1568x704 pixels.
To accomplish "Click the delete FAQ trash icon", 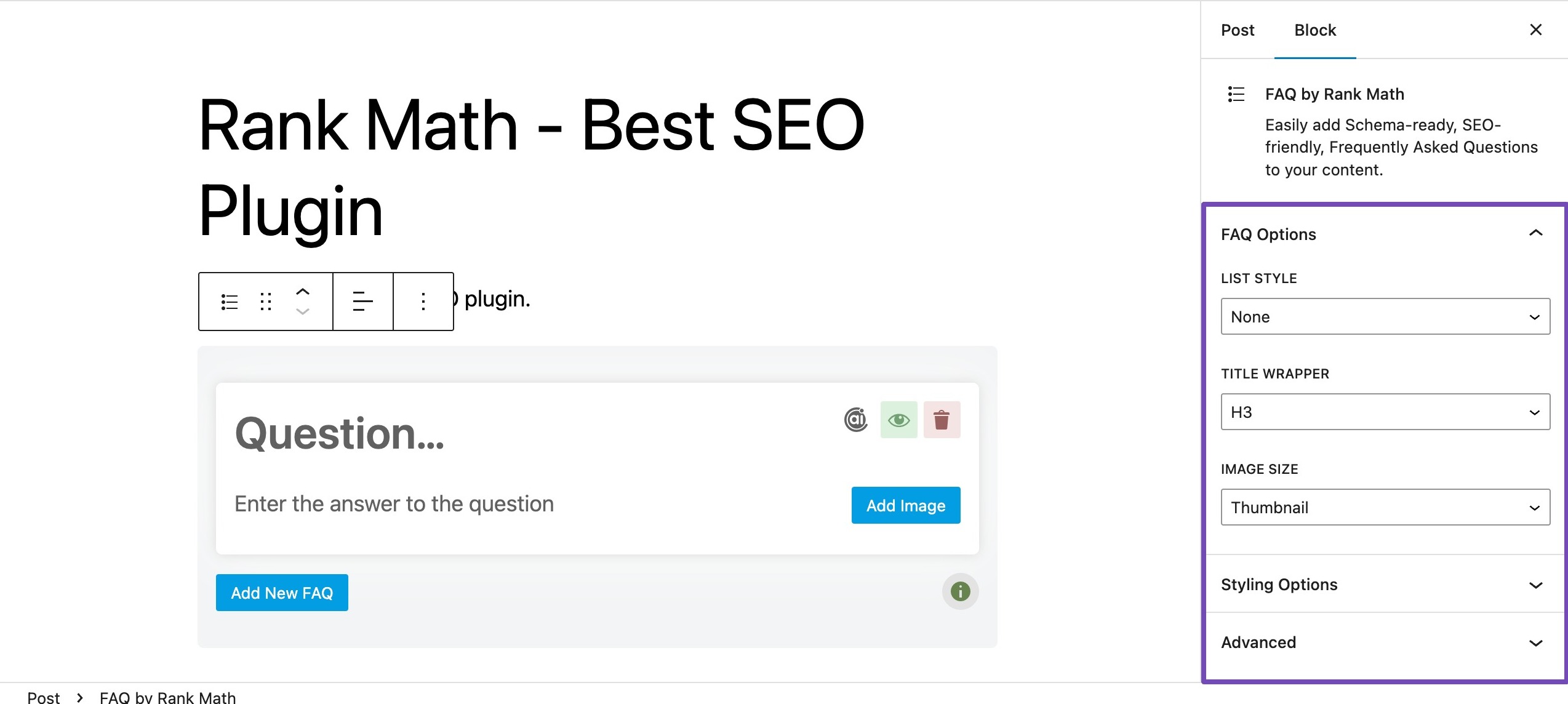I will pos(942,419).
